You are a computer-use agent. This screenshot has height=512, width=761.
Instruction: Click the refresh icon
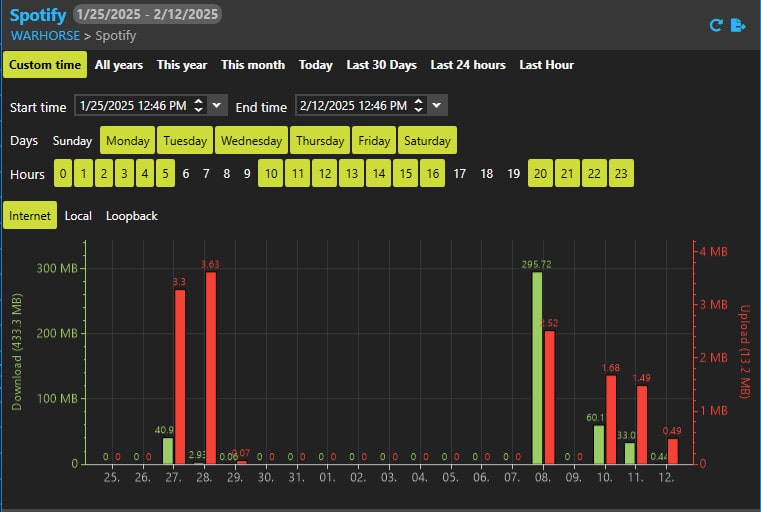click(716, 25)
